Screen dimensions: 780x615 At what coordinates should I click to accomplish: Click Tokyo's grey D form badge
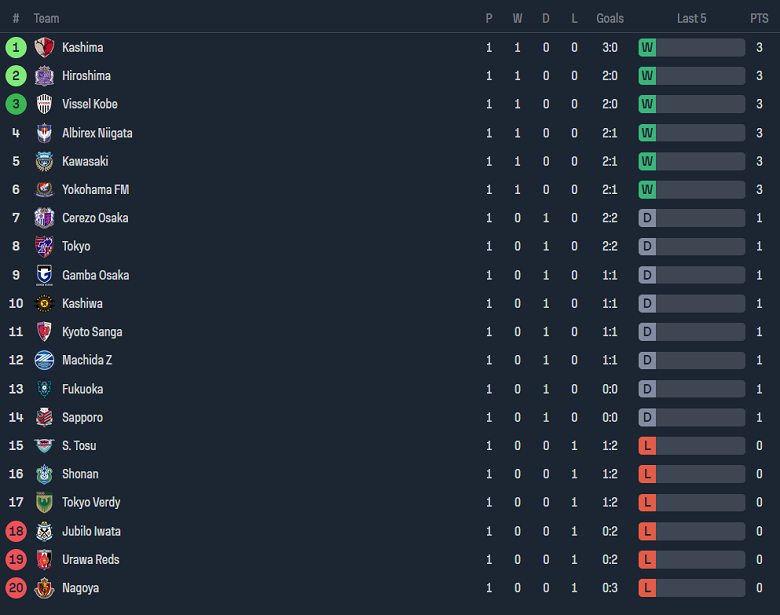click(x=647, y=246)
